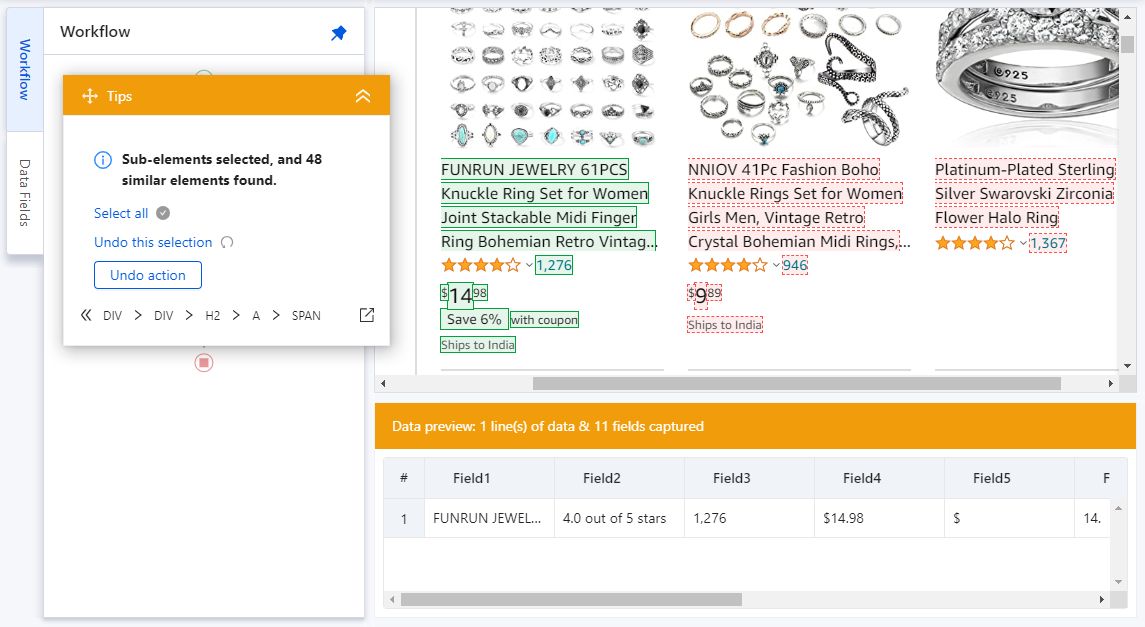Select SPAN in the element path

[306, 316]
